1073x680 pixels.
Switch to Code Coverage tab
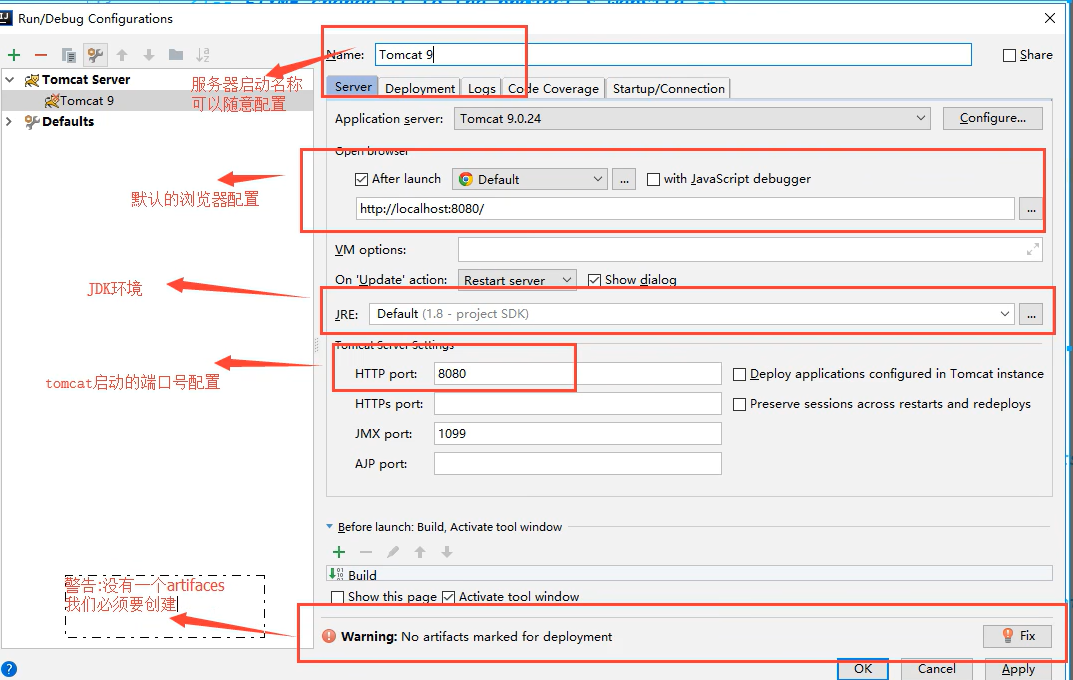point(553,88)
